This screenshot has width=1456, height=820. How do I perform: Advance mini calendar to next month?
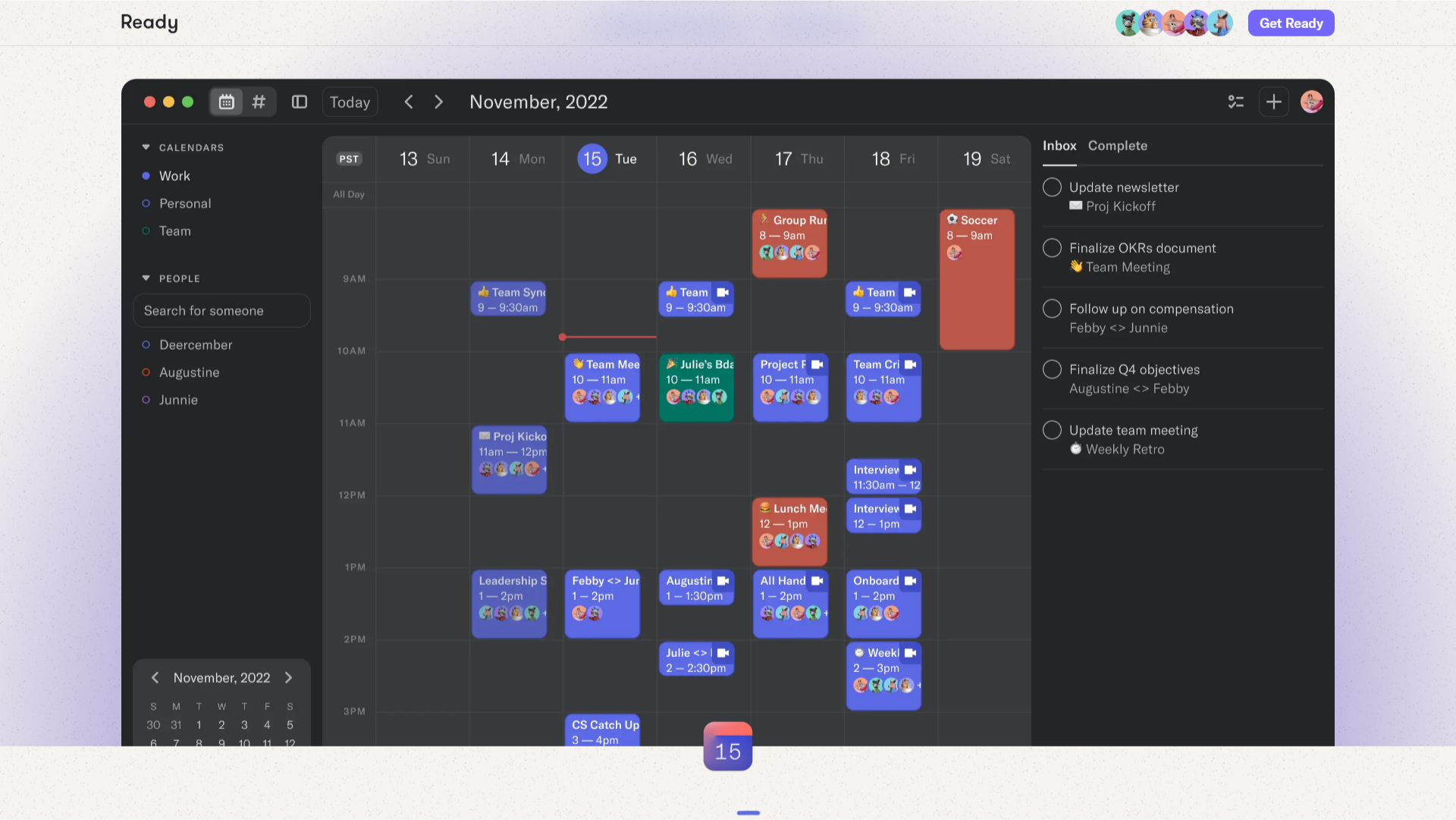tap(288, 677)
